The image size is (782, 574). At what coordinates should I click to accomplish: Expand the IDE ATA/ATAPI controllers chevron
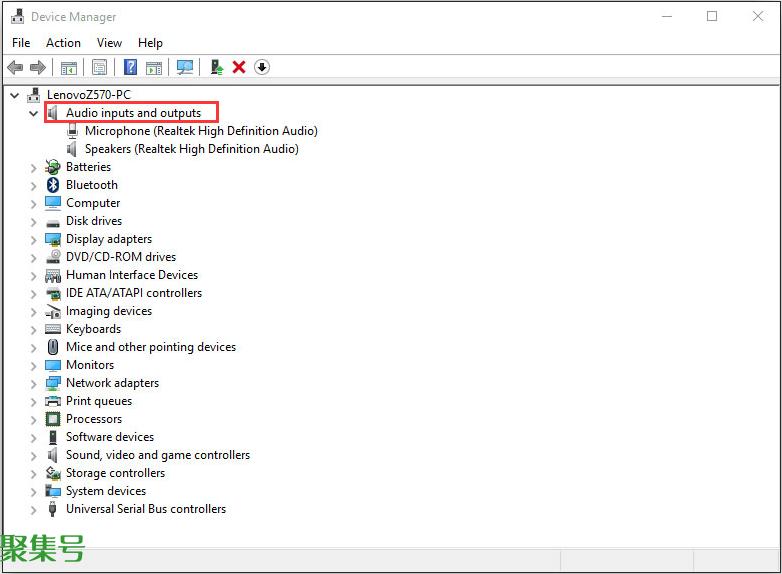[33, 294]
